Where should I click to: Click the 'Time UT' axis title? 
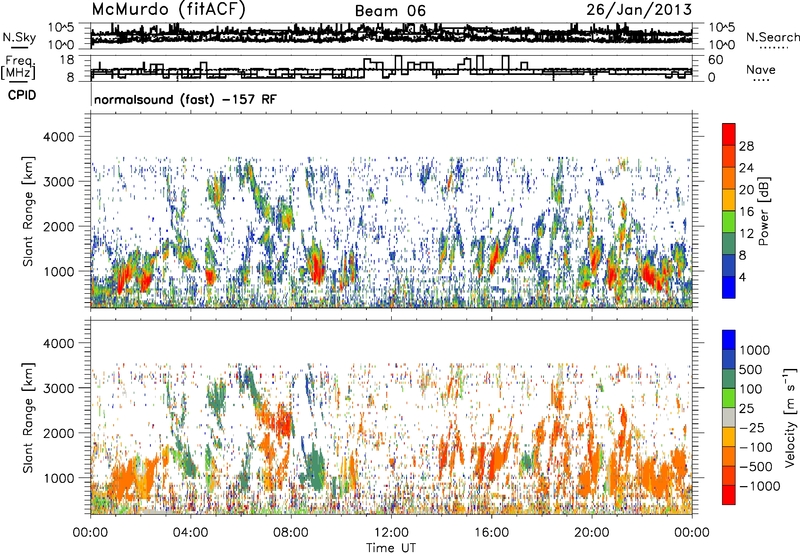(x=391, y=548)
